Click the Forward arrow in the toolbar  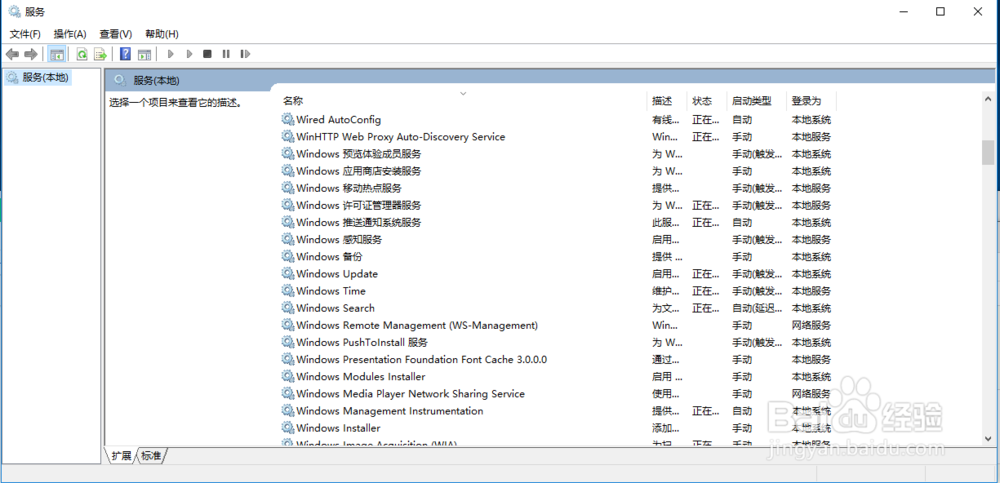31,54
